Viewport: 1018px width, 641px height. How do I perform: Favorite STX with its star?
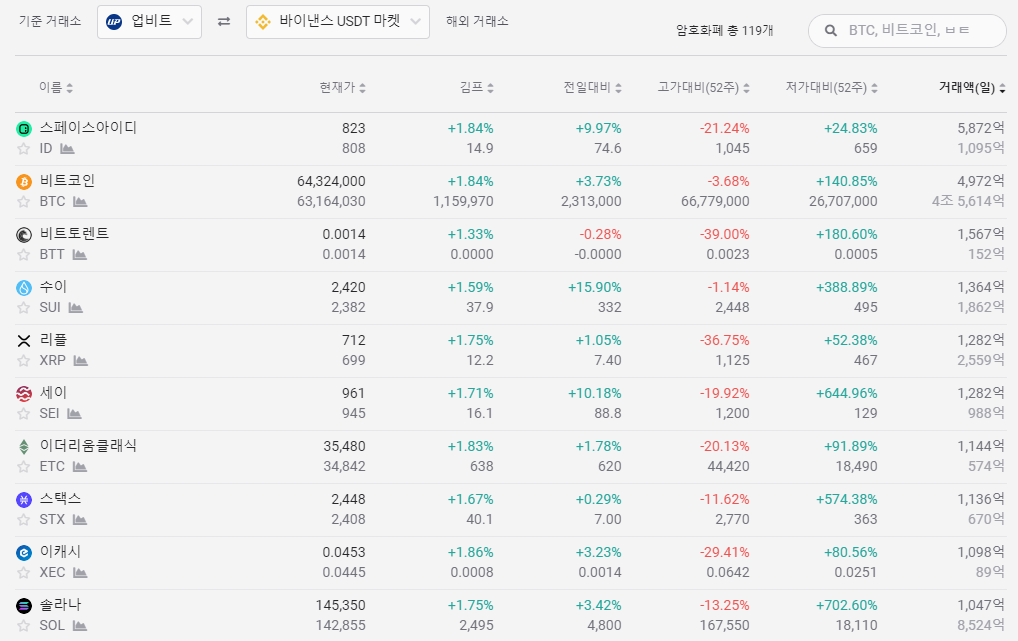pos(23,520)
